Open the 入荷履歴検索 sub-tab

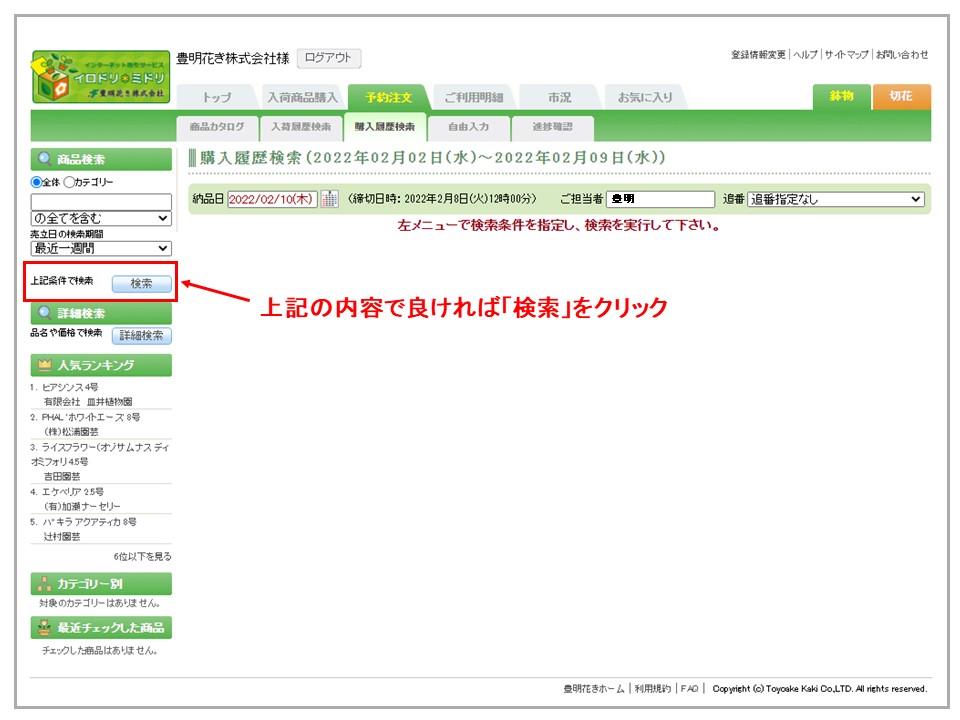[300, 127]
